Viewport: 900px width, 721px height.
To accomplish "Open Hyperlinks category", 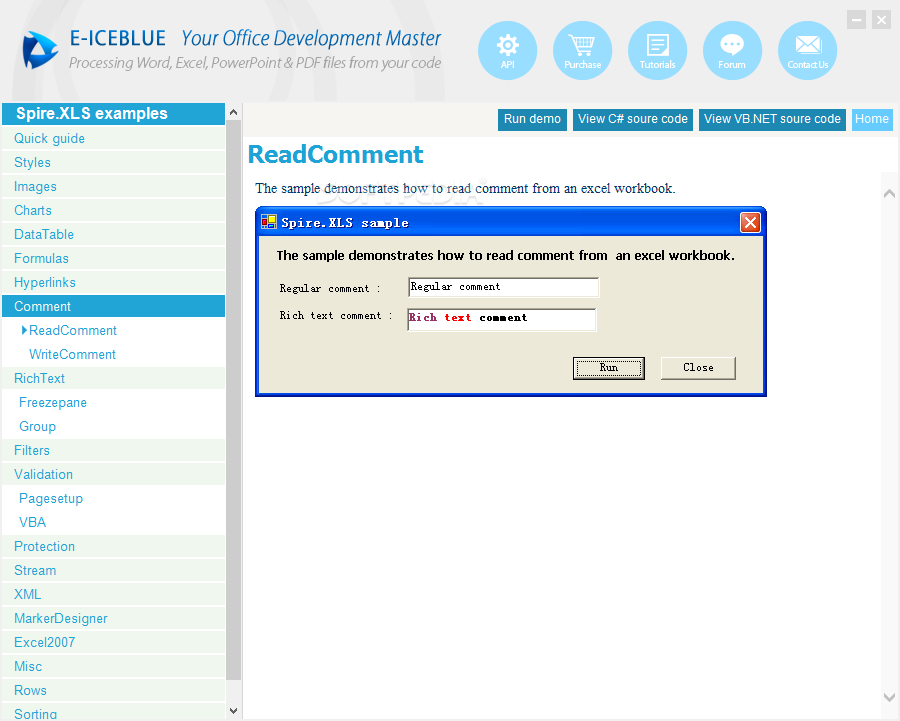I will tap(114, 282).
